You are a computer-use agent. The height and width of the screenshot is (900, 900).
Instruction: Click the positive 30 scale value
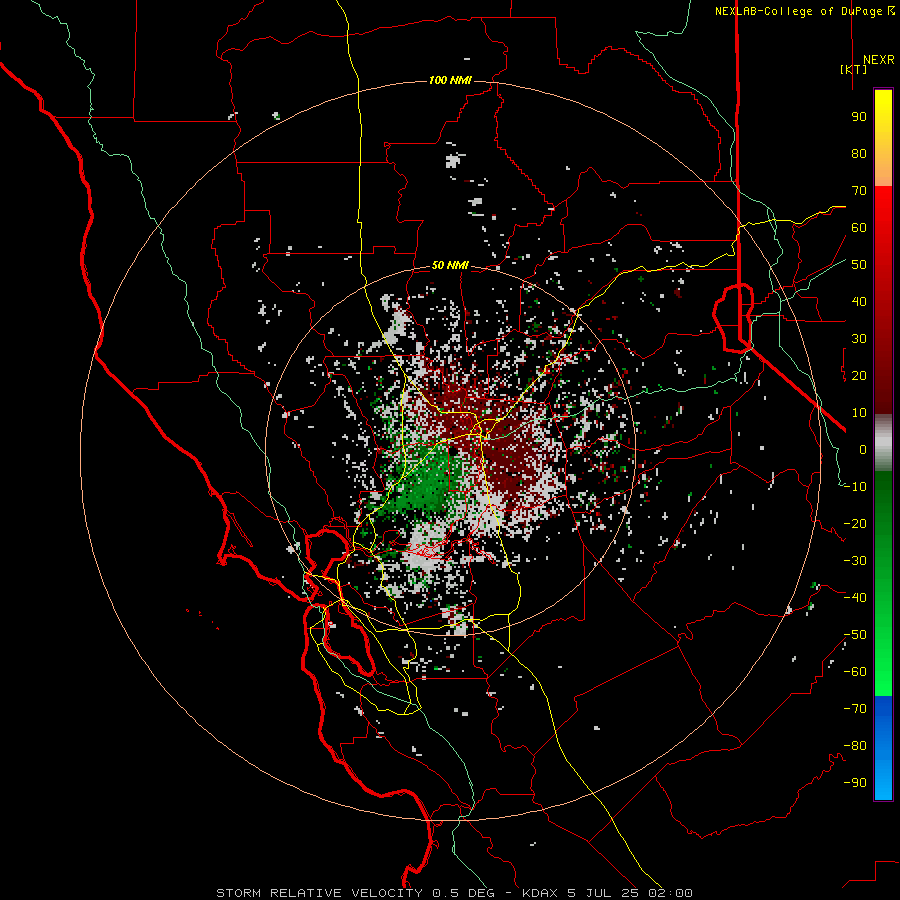(859, 339)
